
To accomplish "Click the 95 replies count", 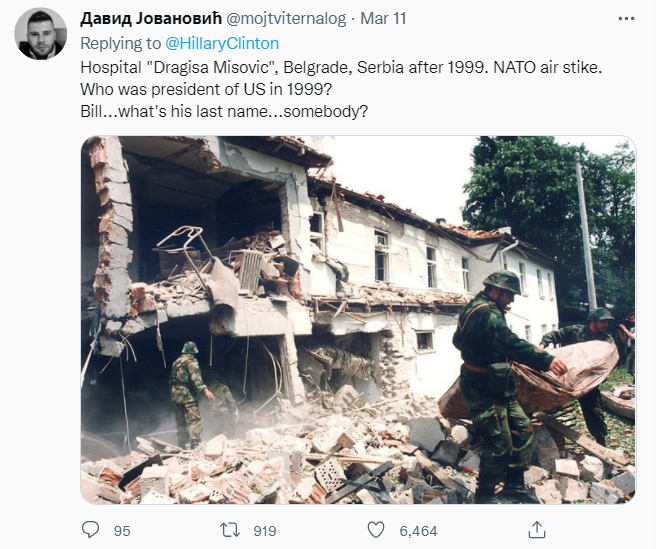I will tap(122, 531).
